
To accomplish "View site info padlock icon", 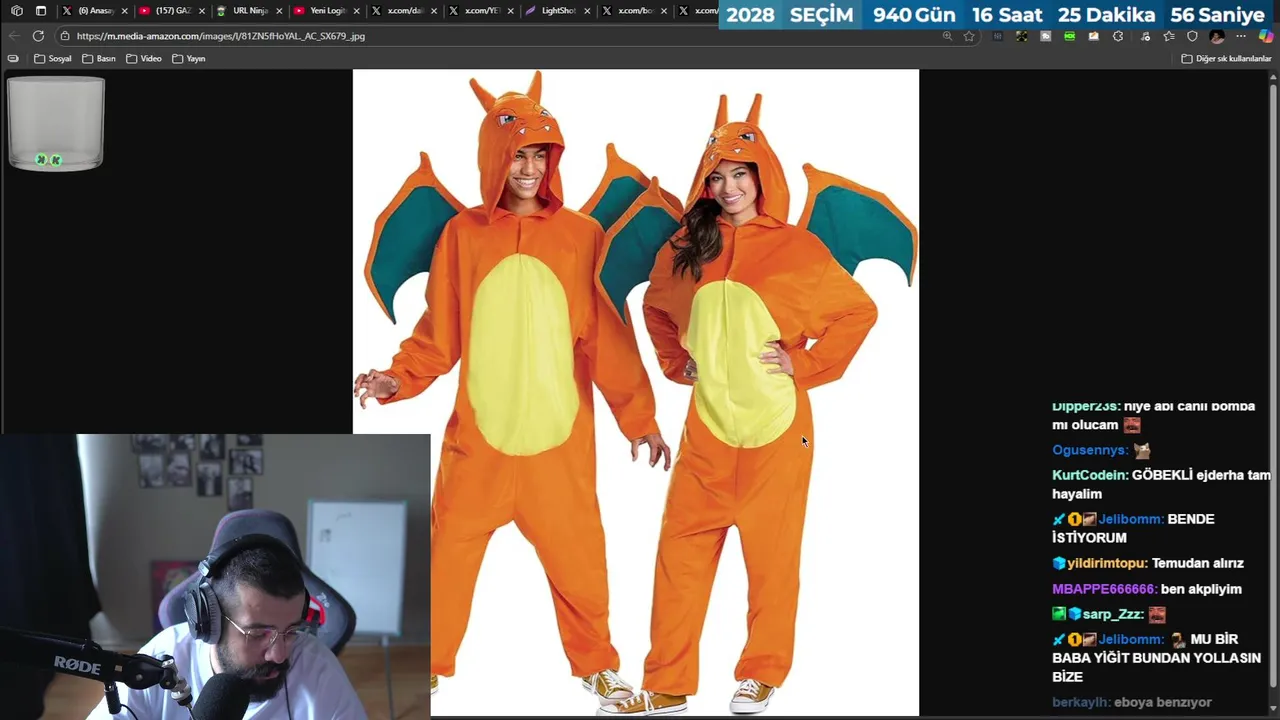I will coord(64,36).
